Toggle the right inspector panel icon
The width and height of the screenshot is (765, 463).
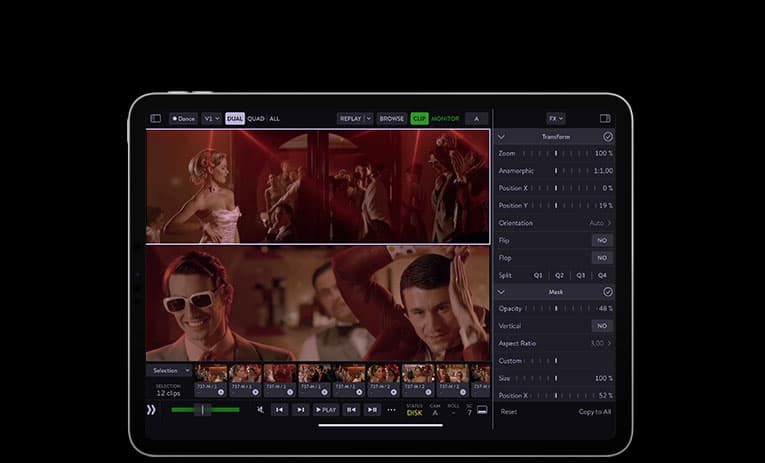point(605,118)
